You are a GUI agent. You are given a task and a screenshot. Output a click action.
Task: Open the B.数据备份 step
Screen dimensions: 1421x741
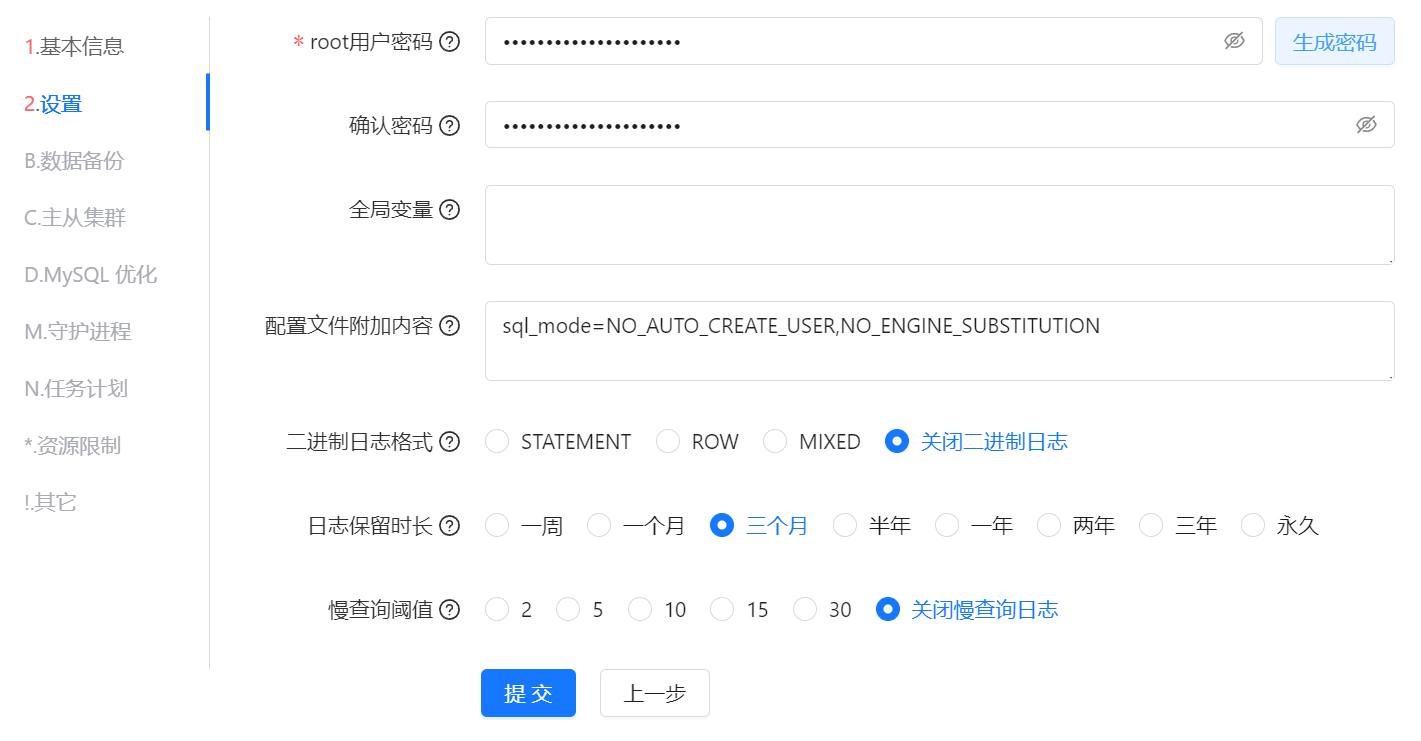(74, 160)
